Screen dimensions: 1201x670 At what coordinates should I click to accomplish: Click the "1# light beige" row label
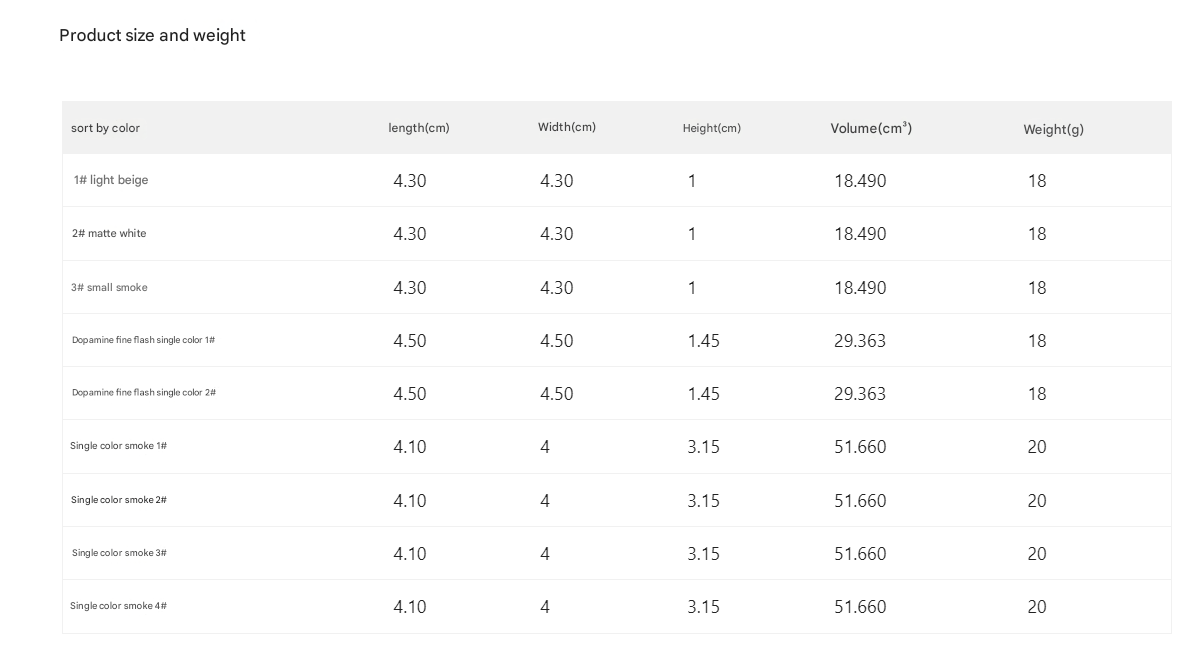coord(111,180)
